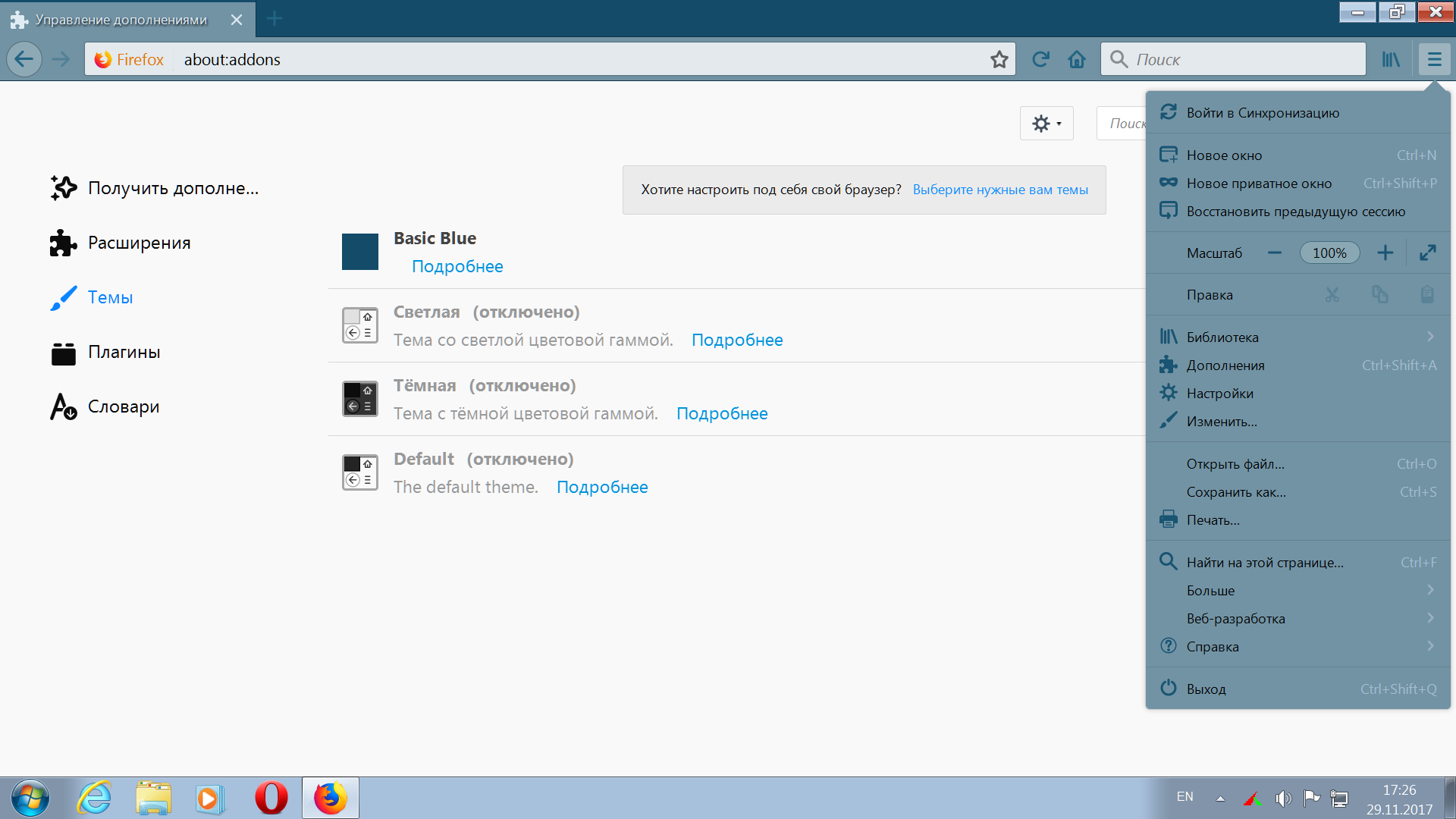Click Войти в Синхронизацию
This screenshot has height=819, width=1456.
[1298, 112]
